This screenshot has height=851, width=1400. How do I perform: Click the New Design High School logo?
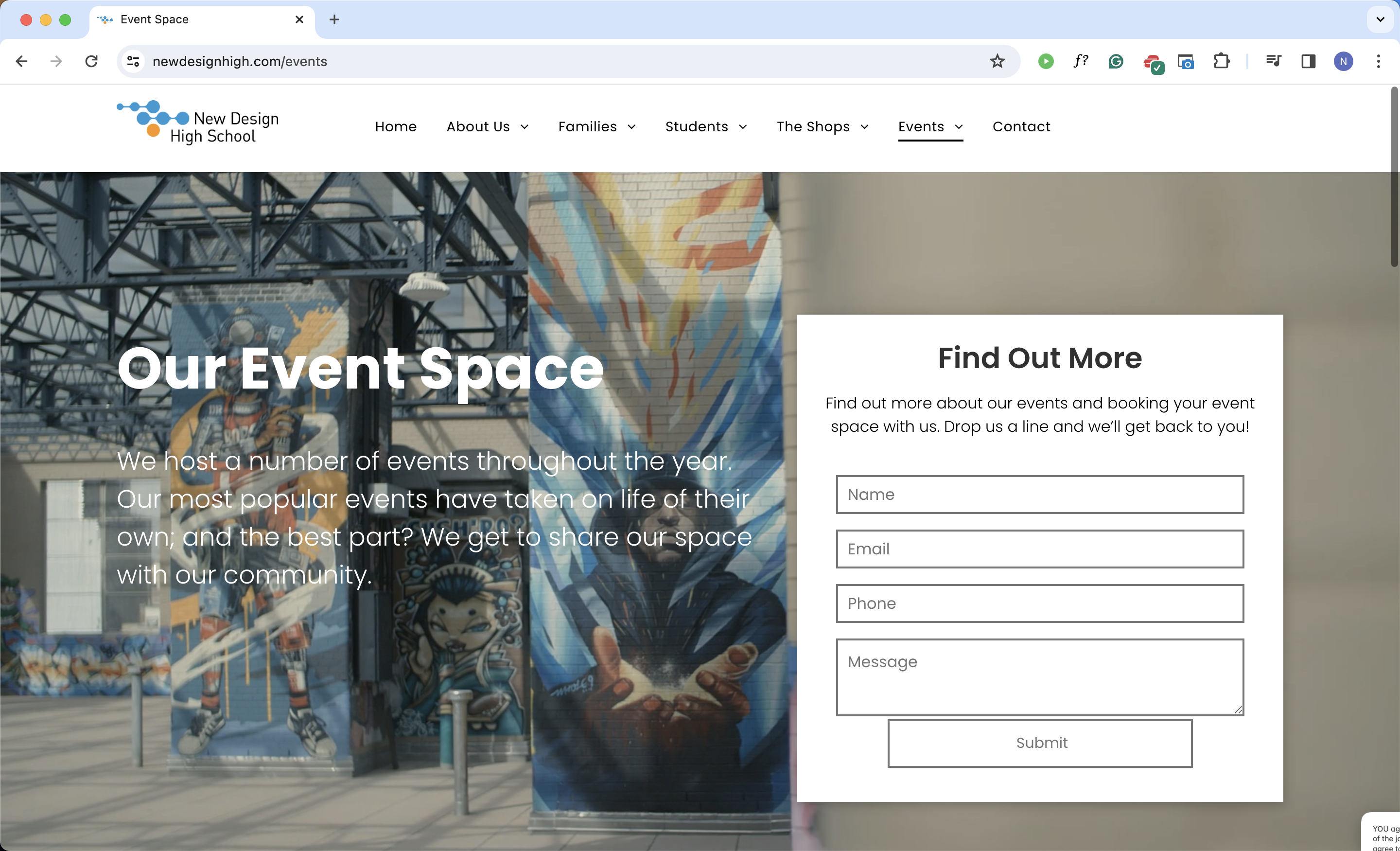click(x=198, y=122)
